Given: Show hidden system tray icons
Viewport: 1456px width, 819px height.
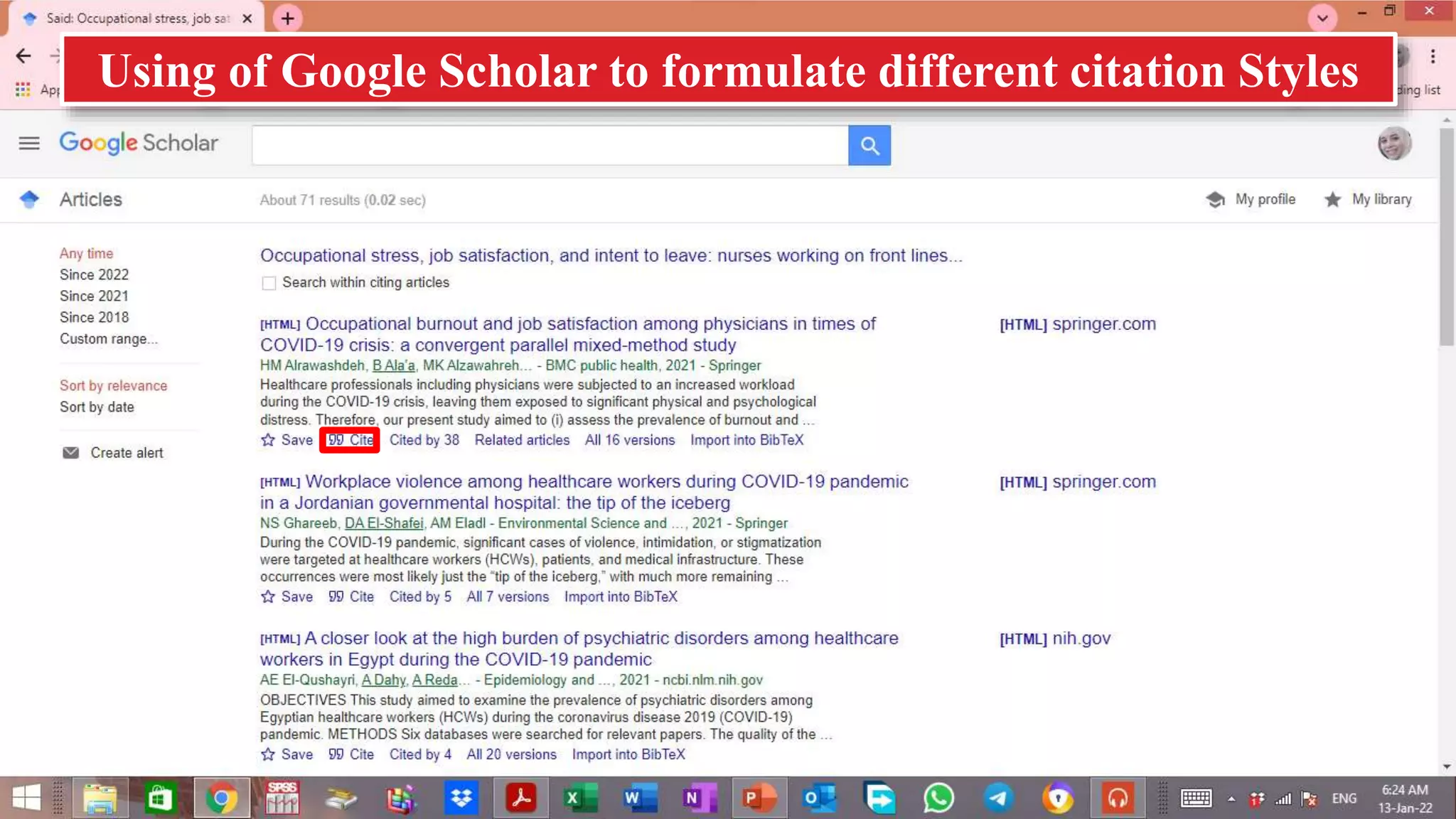Looking at the screenshot, I should tap(1231, 799).
